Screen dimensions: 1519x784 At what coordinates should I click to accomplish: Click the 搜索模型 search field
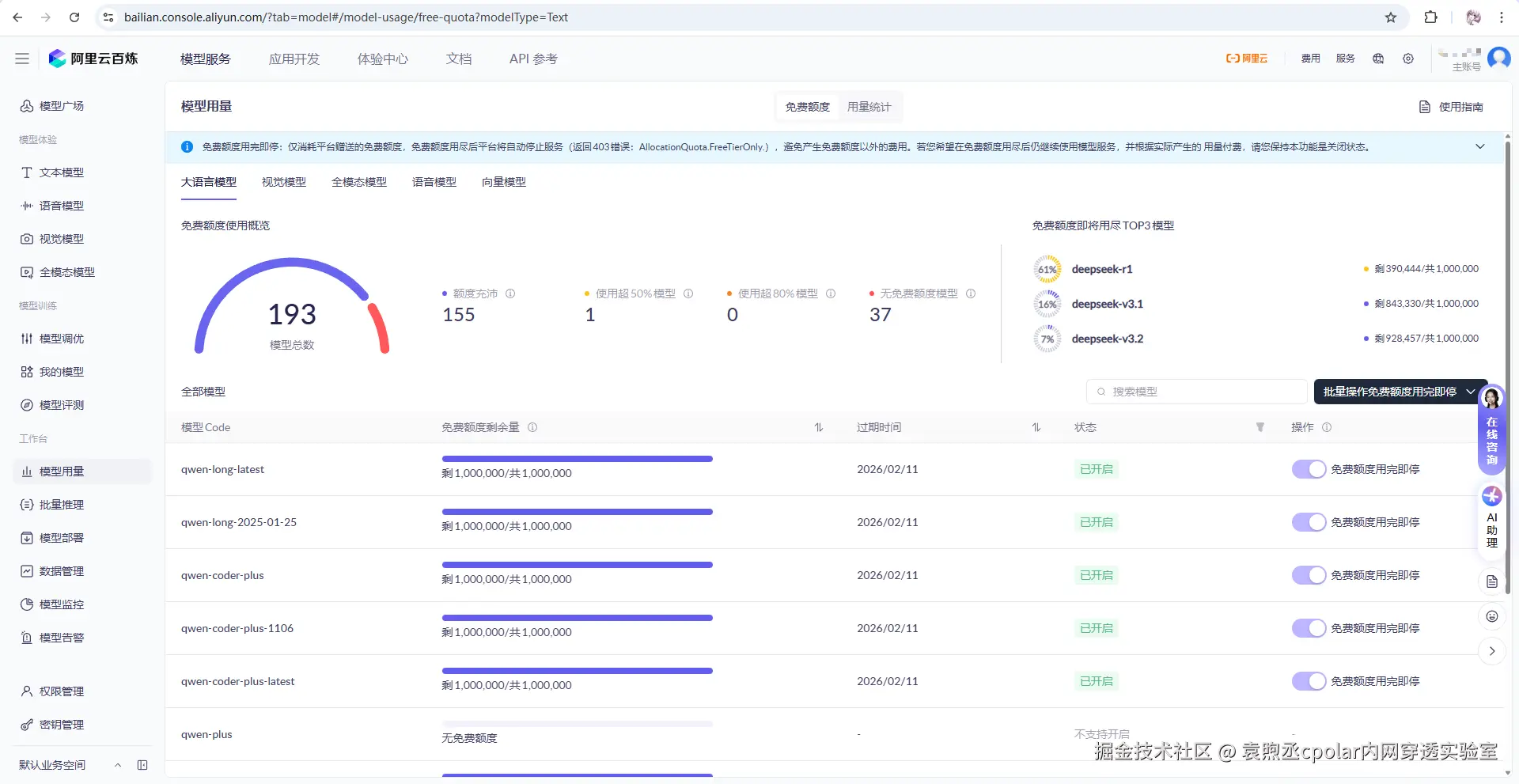[1197, 392]
